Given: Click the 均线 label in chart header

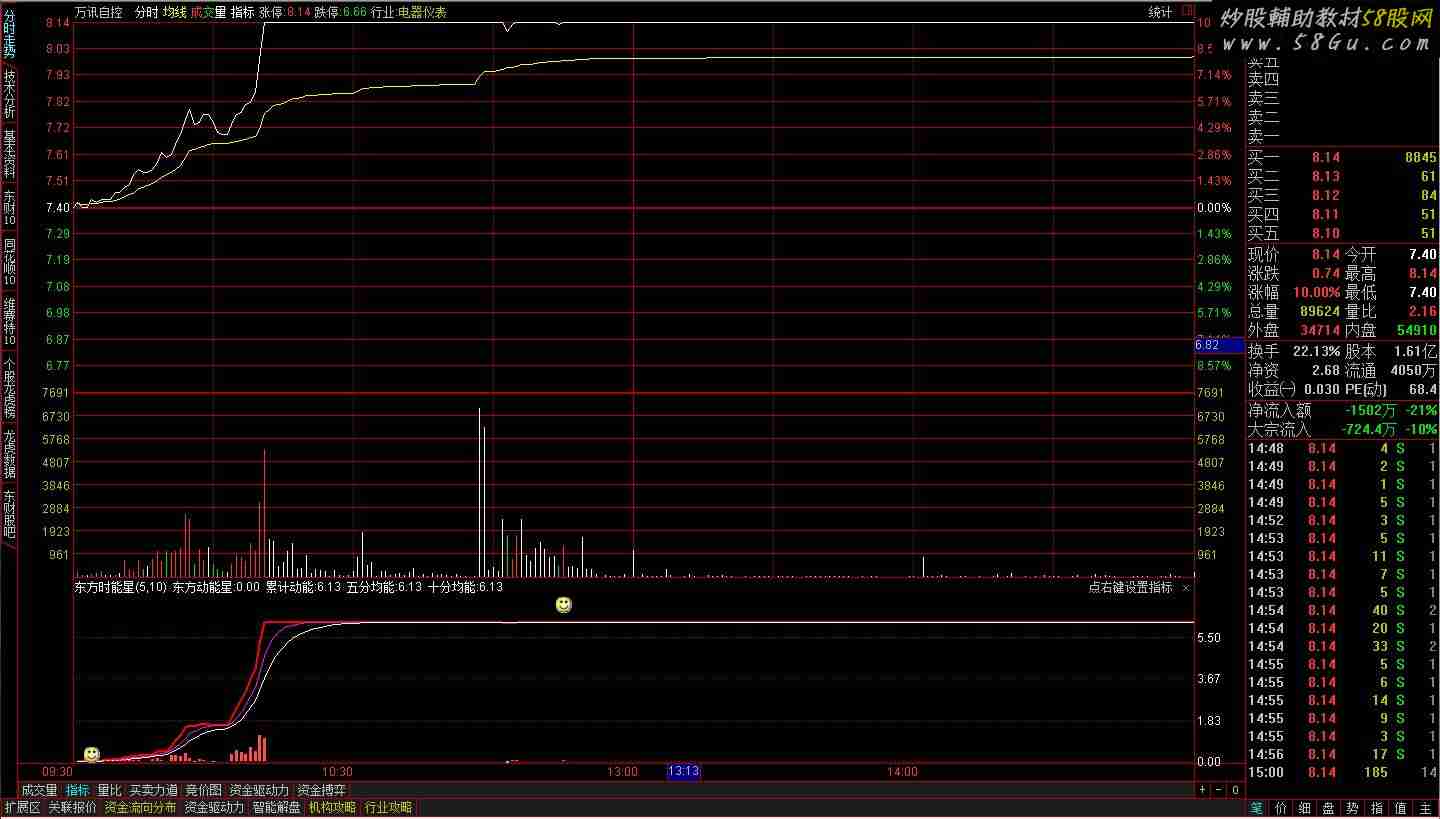Looking at the screenshot, I should [175, 12].
